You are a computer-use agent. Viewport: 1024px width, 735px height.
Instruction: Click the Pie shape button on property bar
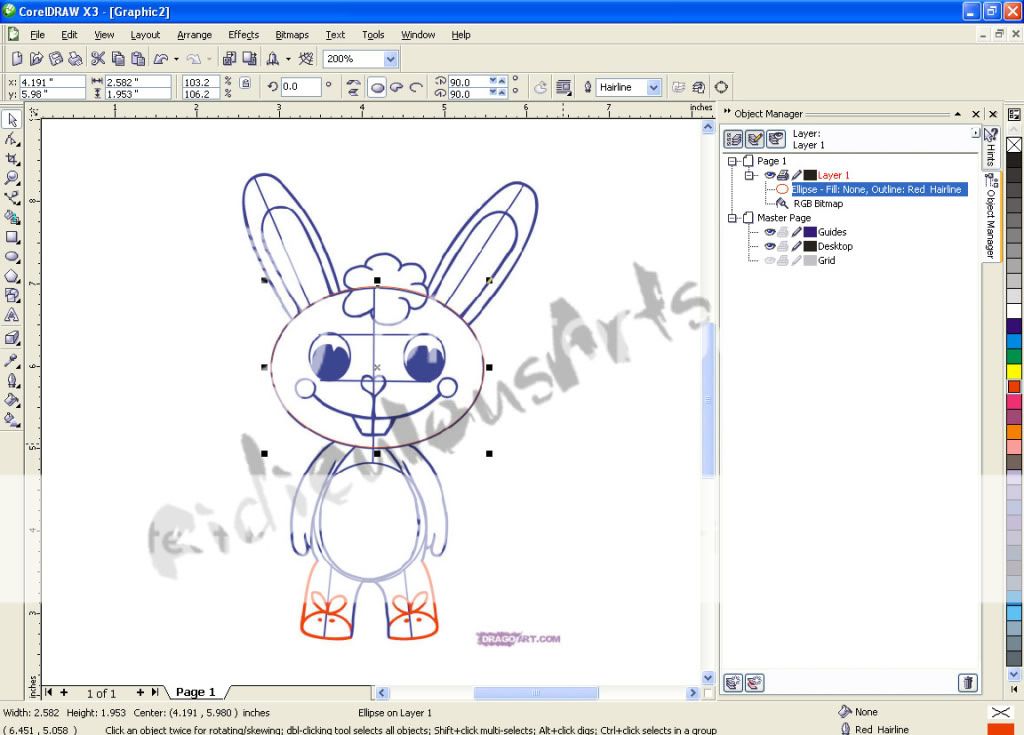pos(396,87)
